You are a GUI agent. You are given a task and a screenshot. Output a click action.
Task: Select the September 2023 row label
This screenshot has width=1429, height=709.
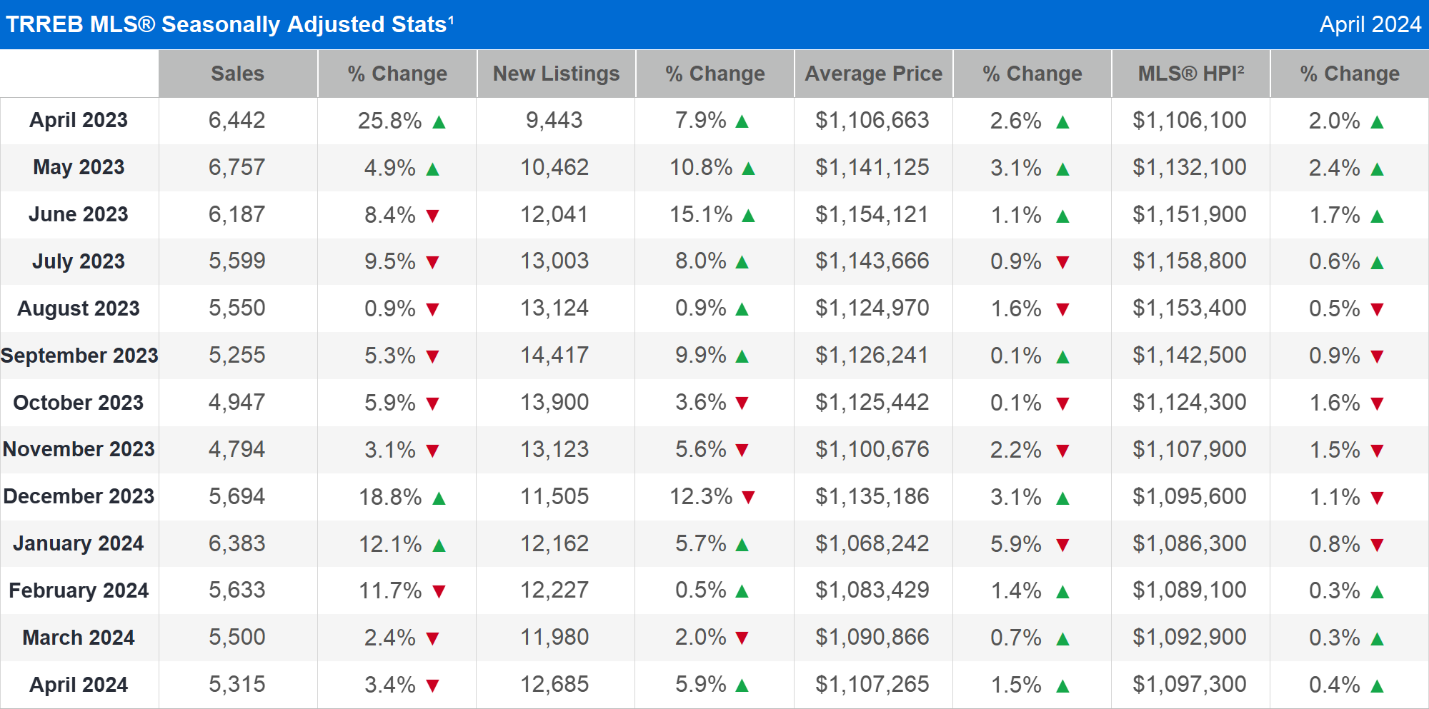click(79, 356)
